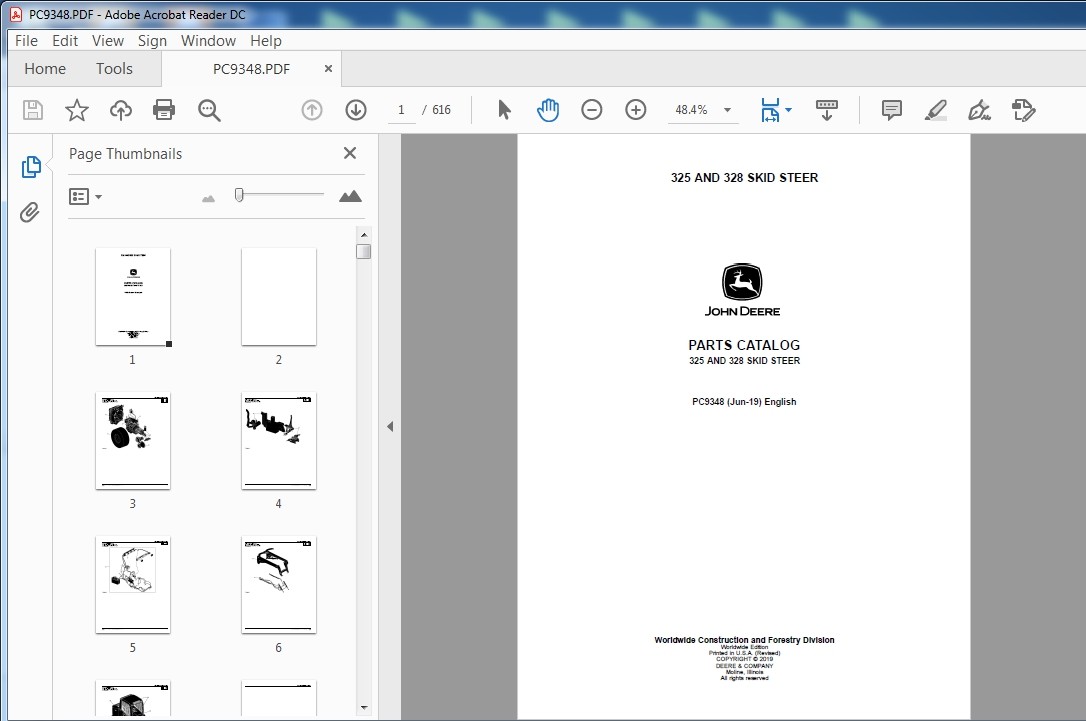1086x721 pixels.
Task: Open the thumbnail panel options menu
Action: pos(86,196)
